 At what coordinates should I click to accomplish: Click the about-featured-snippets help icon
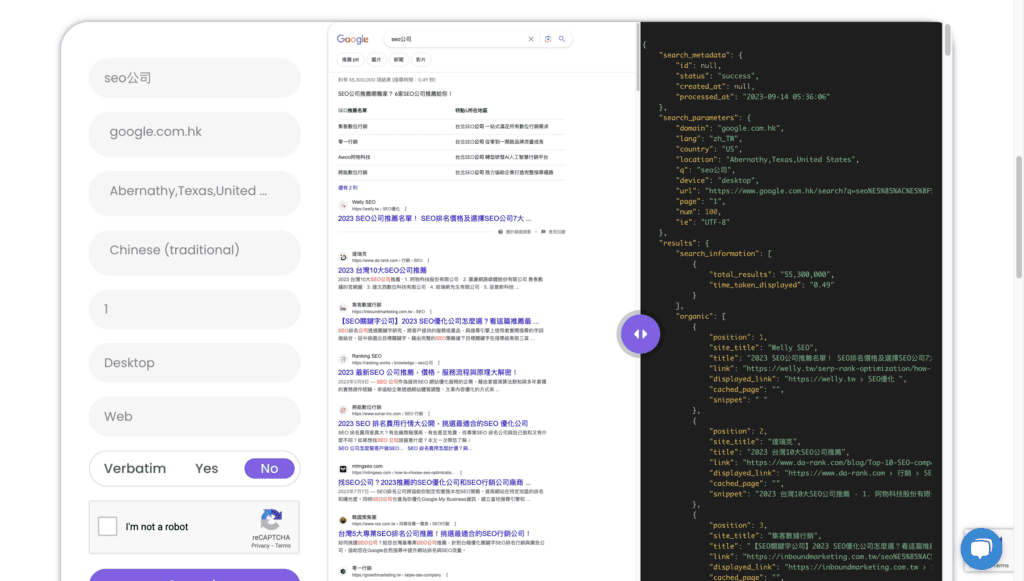click(x=501, y=232)
